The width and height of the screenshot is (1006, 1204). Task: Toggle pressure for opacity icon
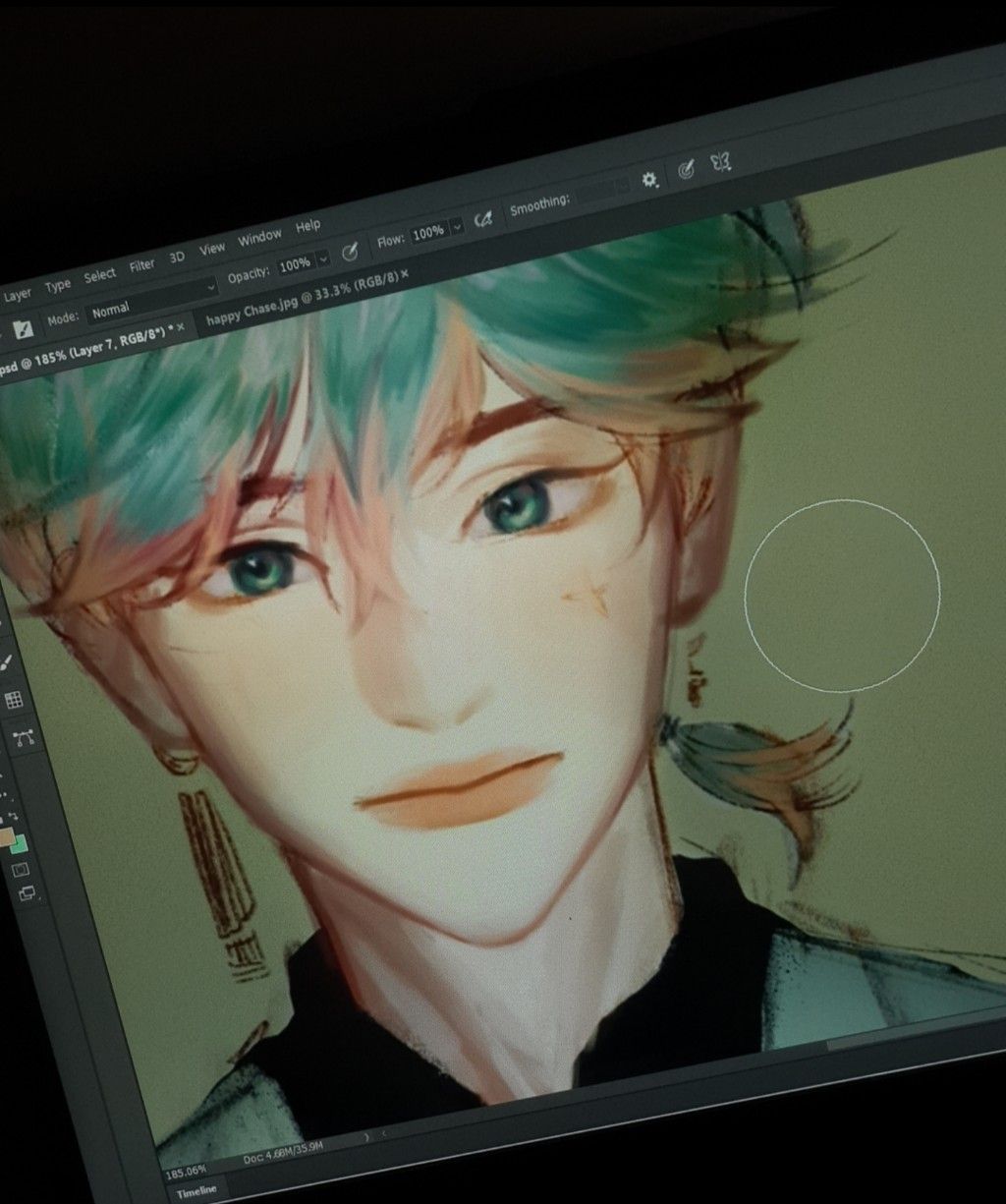[x=349, y=254]
